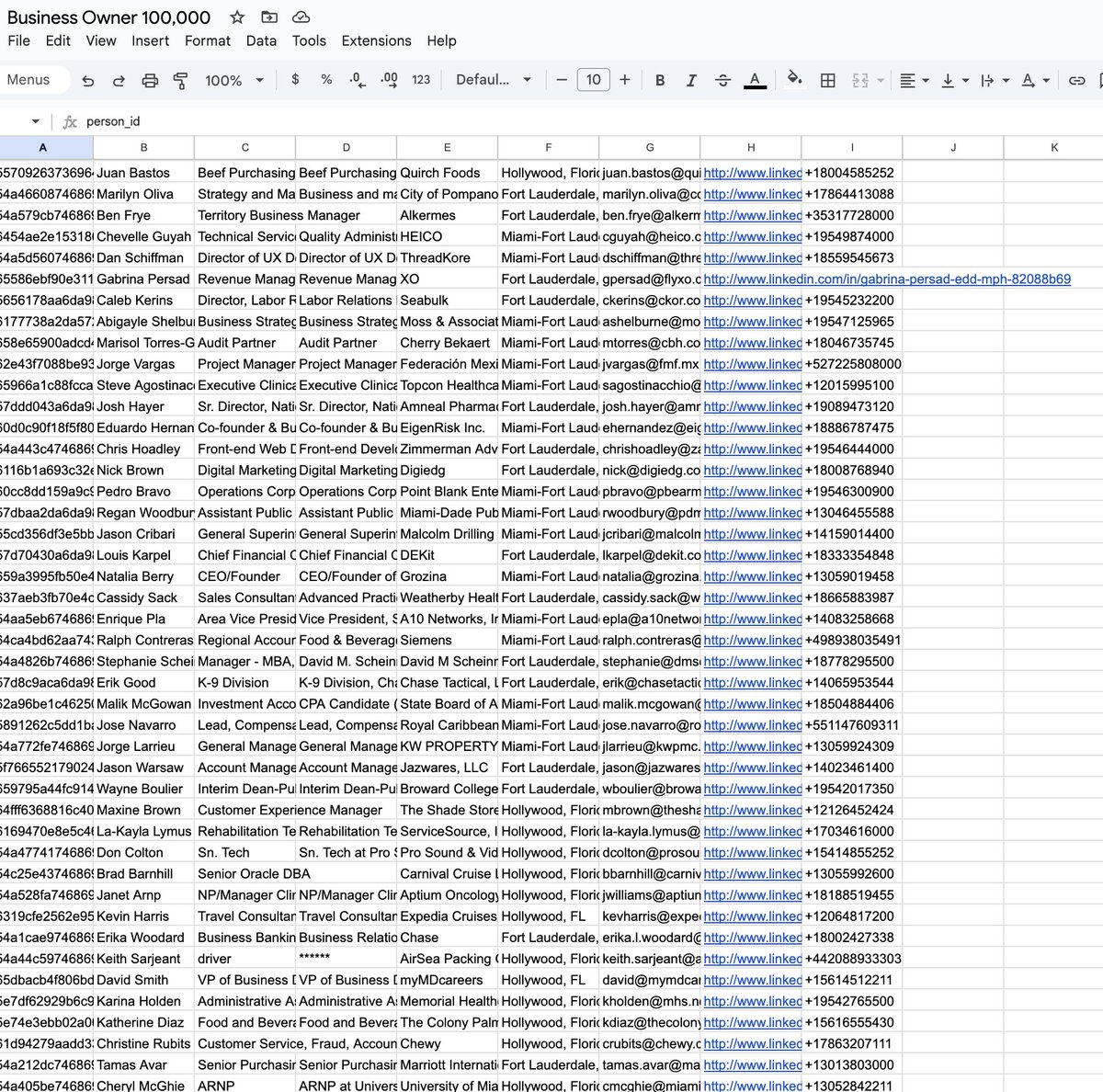Click the move to folder icon
1103x1092 pixels.
(x=268, y=17)
